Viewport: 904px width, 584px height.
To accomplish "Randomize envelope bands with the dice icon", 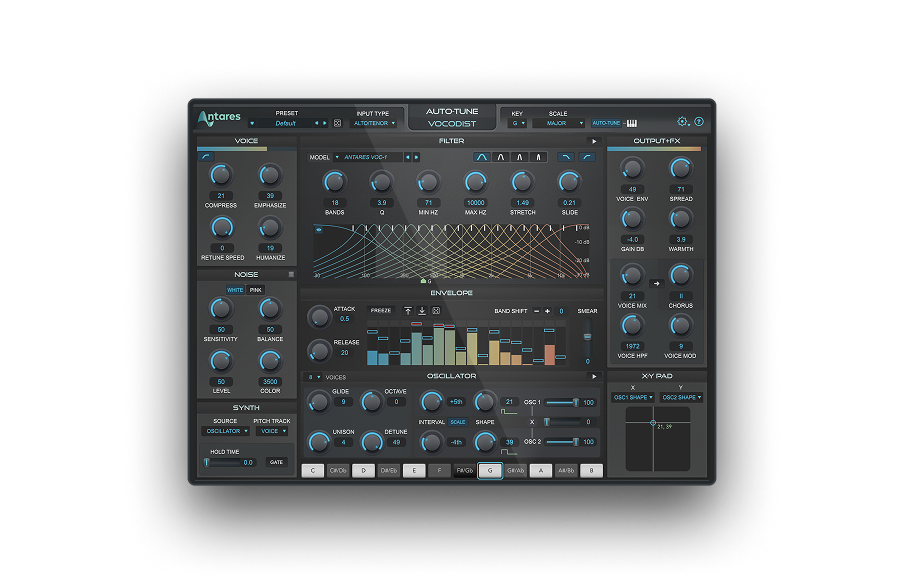I will pos(436,311).
